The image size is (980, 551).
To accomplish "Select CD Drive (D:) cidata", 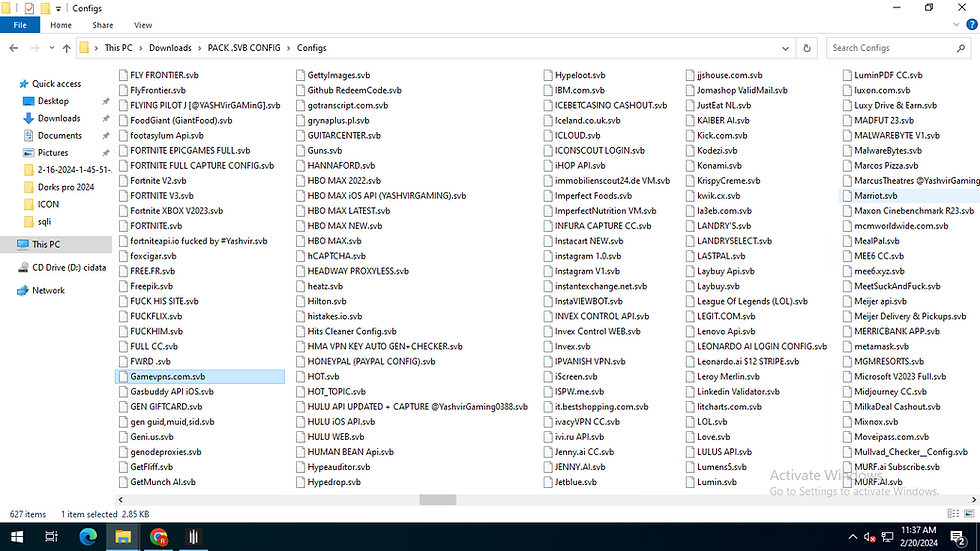I will pos(69,267).
